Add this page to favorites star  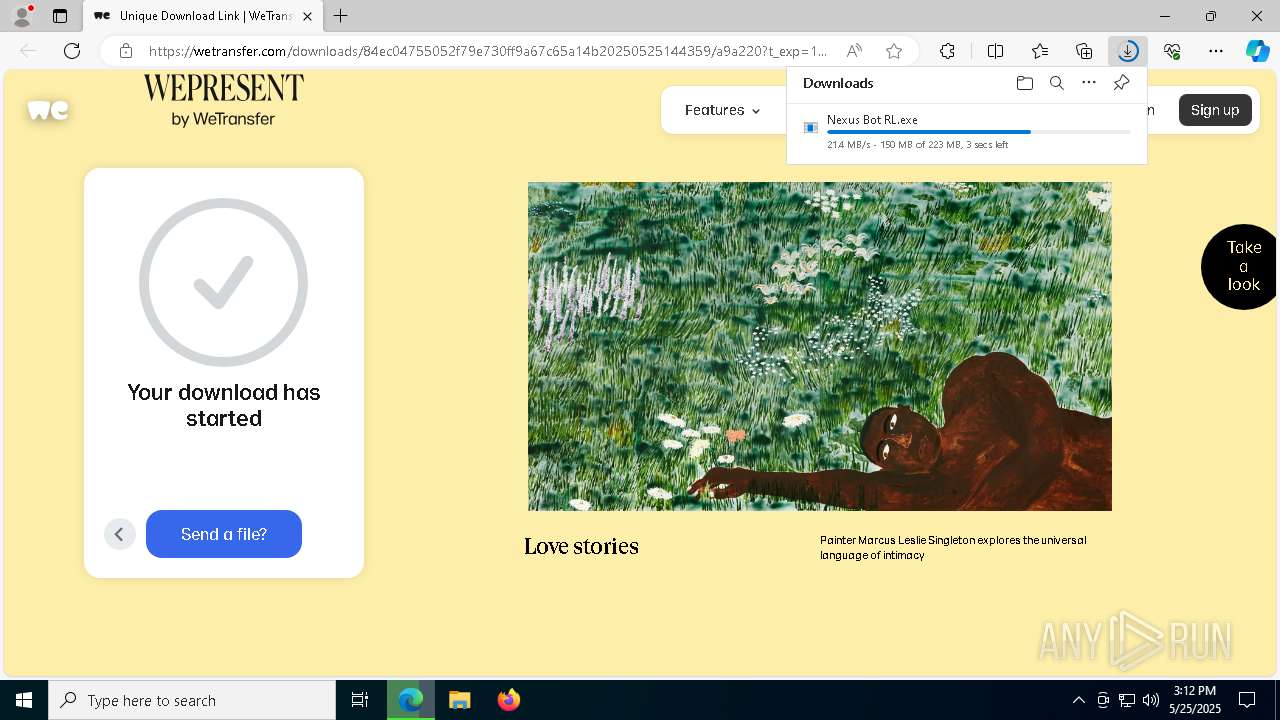[x=894, y=51]
